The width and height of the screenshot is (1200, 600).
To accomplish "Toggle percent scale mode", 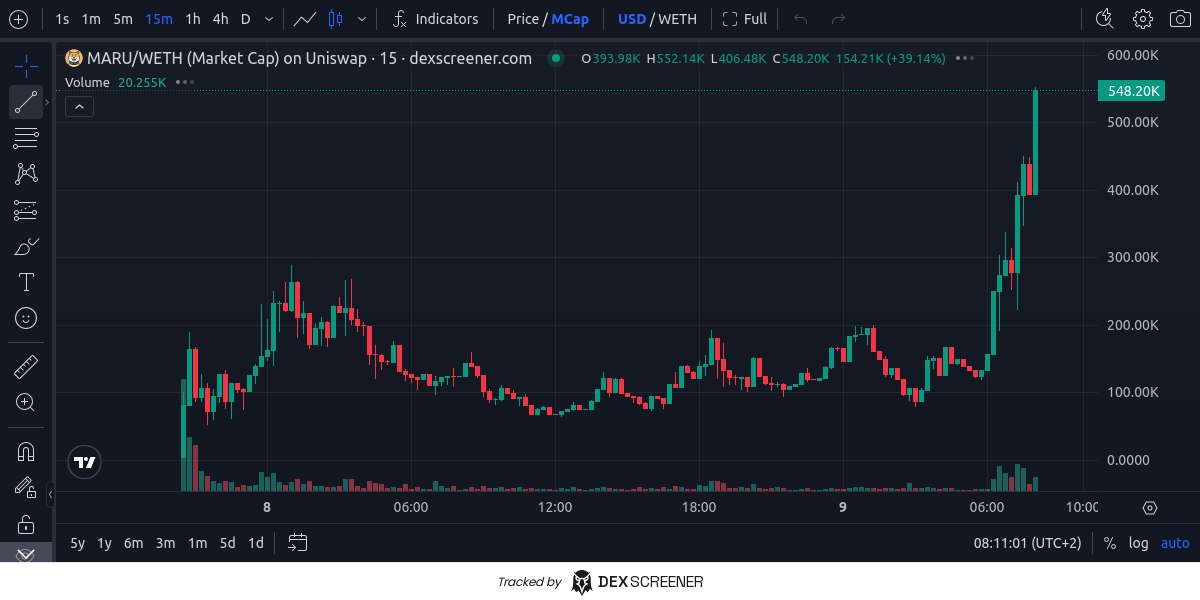I will click(1110, 543).
